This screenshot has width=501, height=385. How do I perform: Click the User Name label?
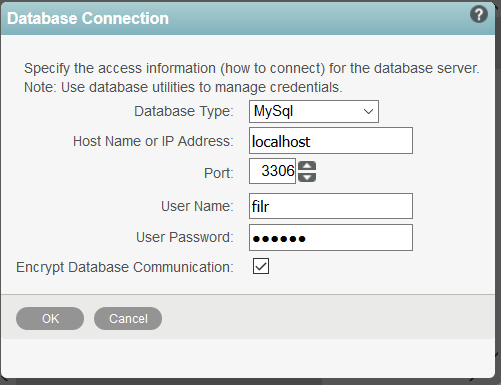197,206
